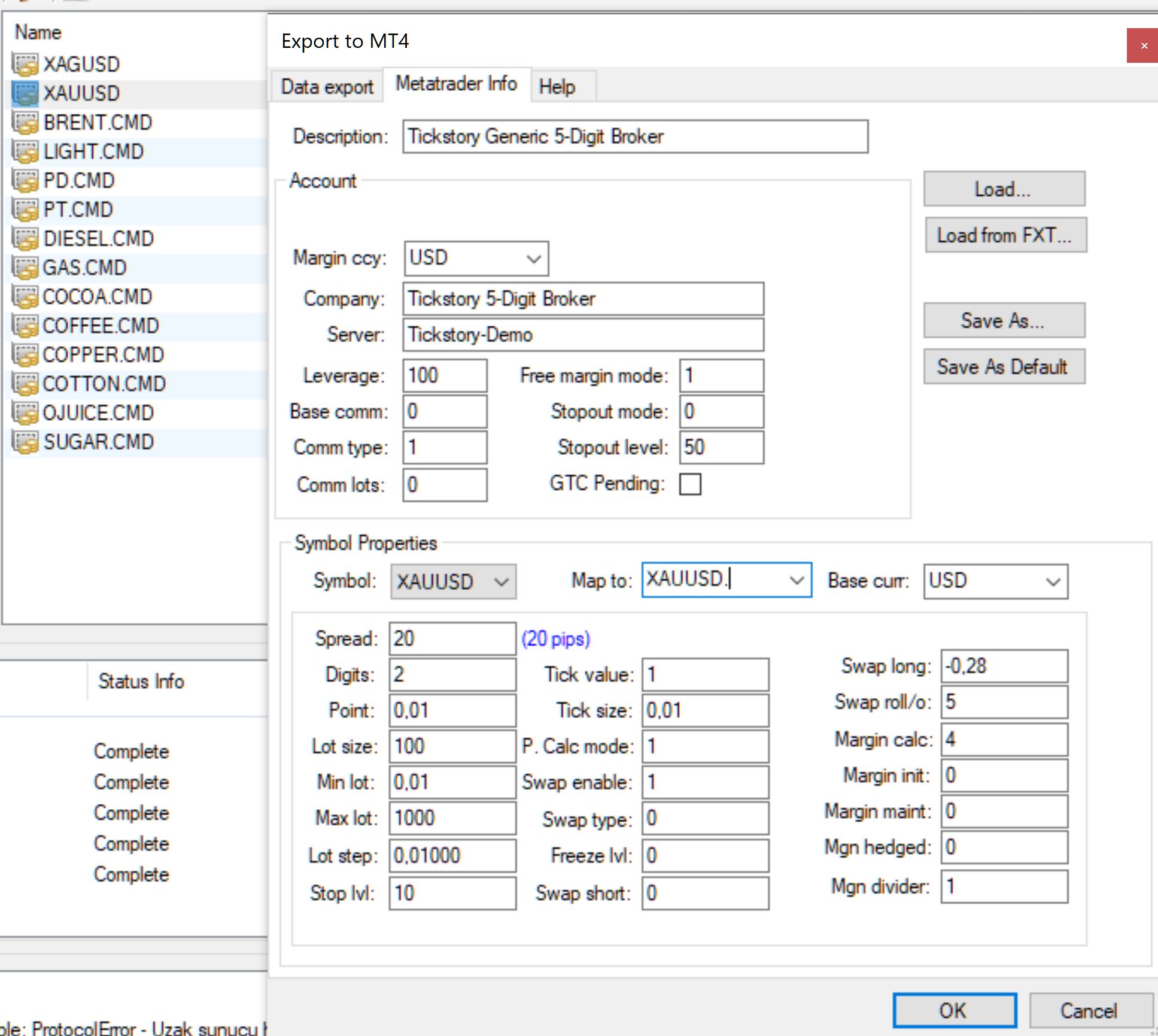Click the Free margin mode field
Viewport: 1158px width, 1036px height.
point(722,376)
